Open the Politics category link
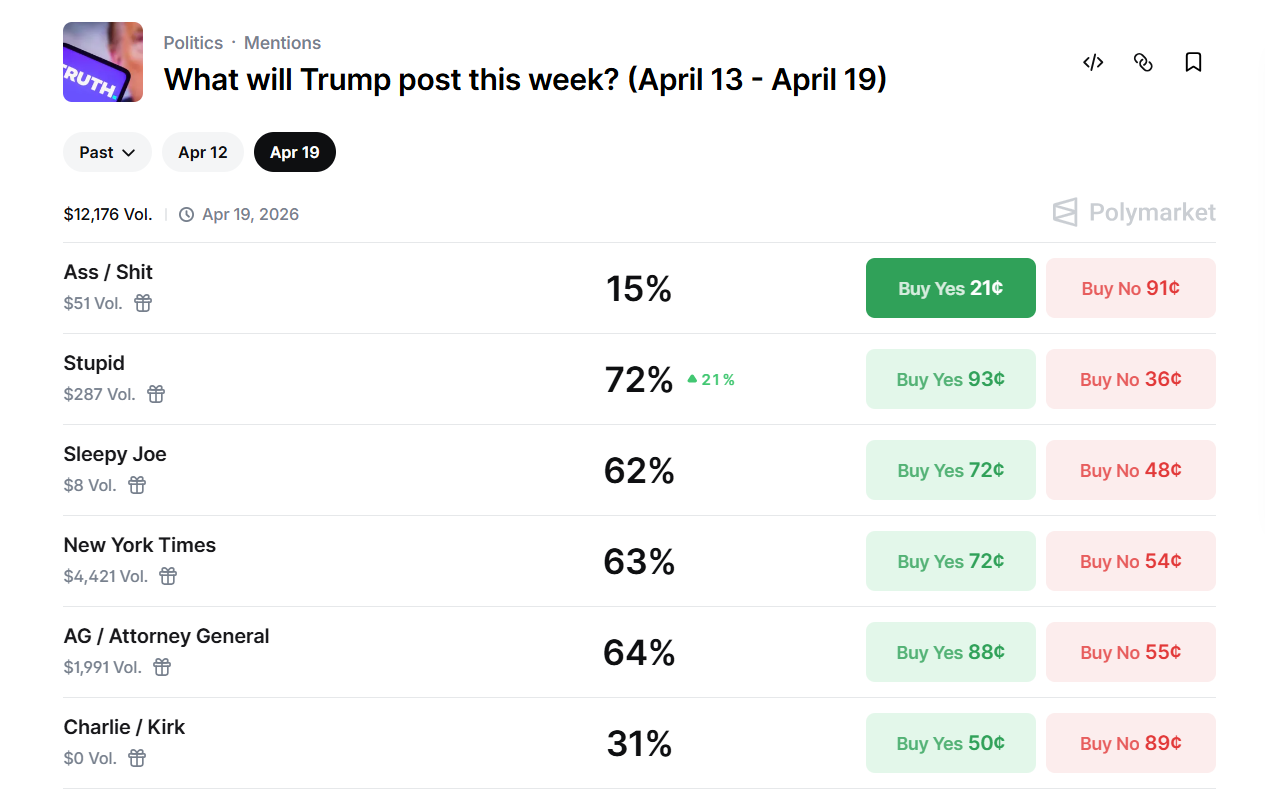The width and height of the screenshot is (1265, 796). point(193,42)
